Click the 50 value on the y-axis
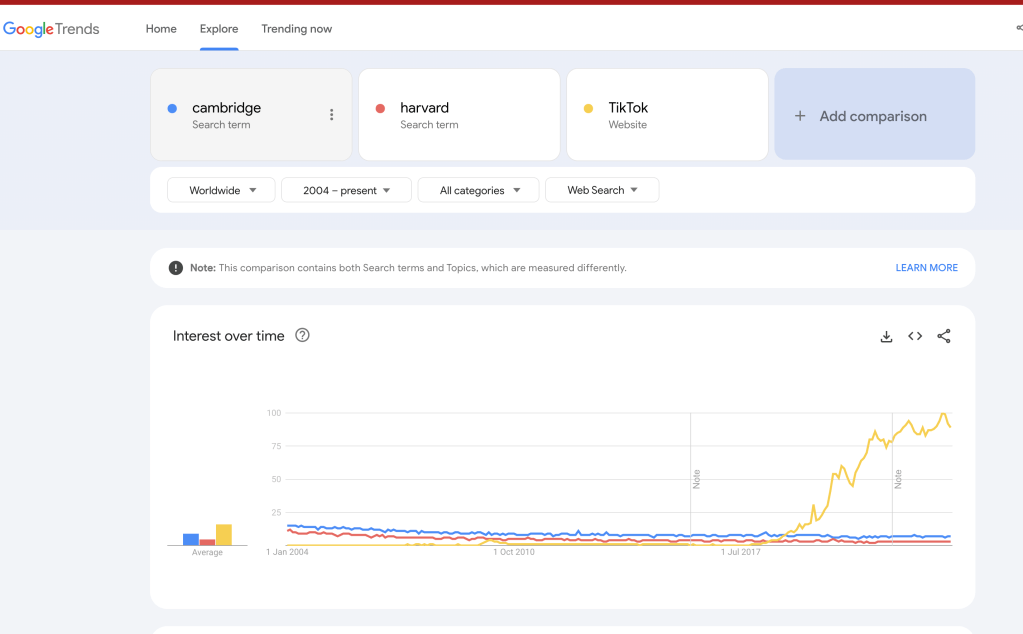 277,479
